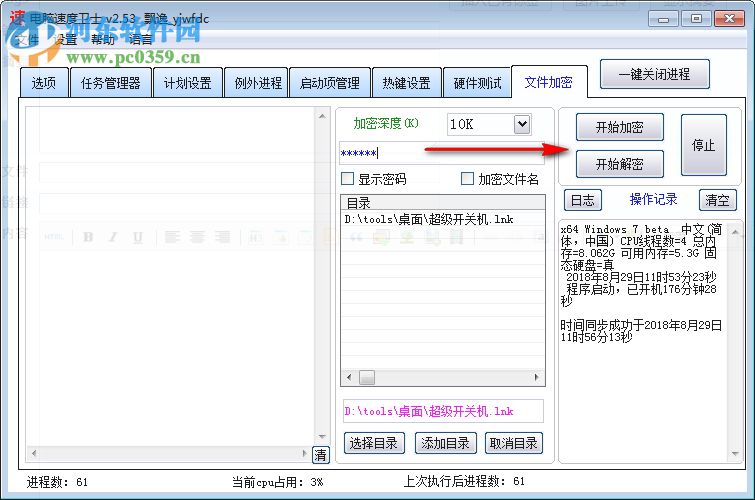Click the log panel scroll-down arrow

pyautogui.click(x=735, y=453)
